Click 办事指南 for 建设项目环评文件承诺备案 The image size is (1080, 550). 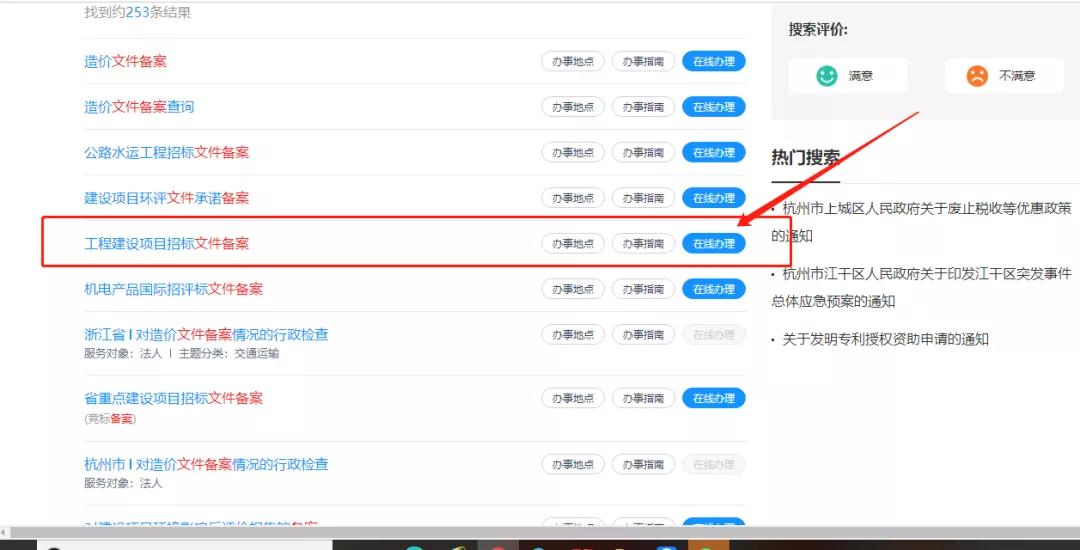point(643,198)
